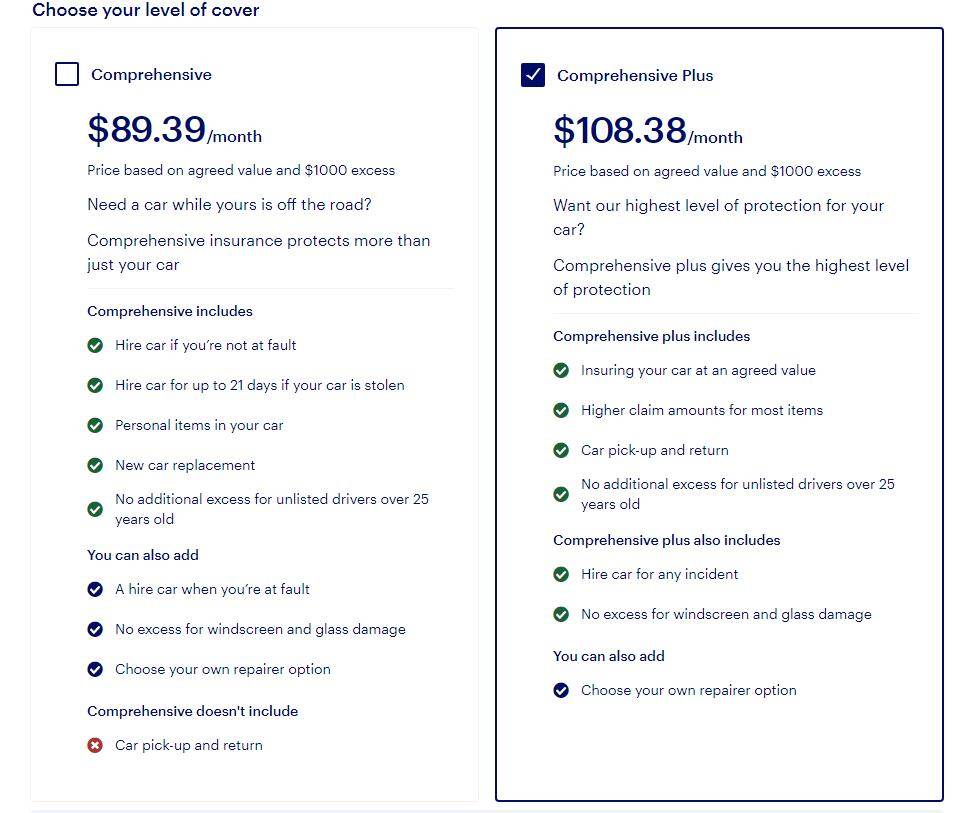
Task: Tick the Comprehensive cover checkbox
Action: pyautogui.click(x=67, y=74)
